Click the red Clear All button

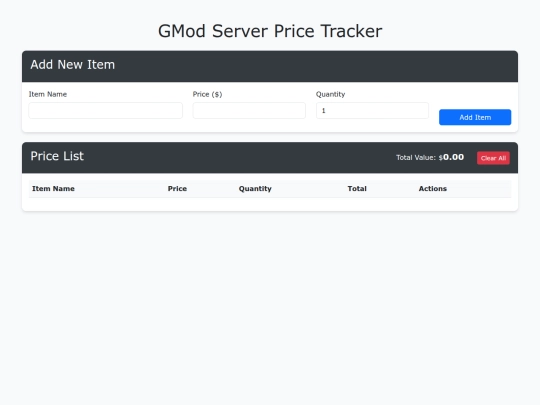click(493, 158)
